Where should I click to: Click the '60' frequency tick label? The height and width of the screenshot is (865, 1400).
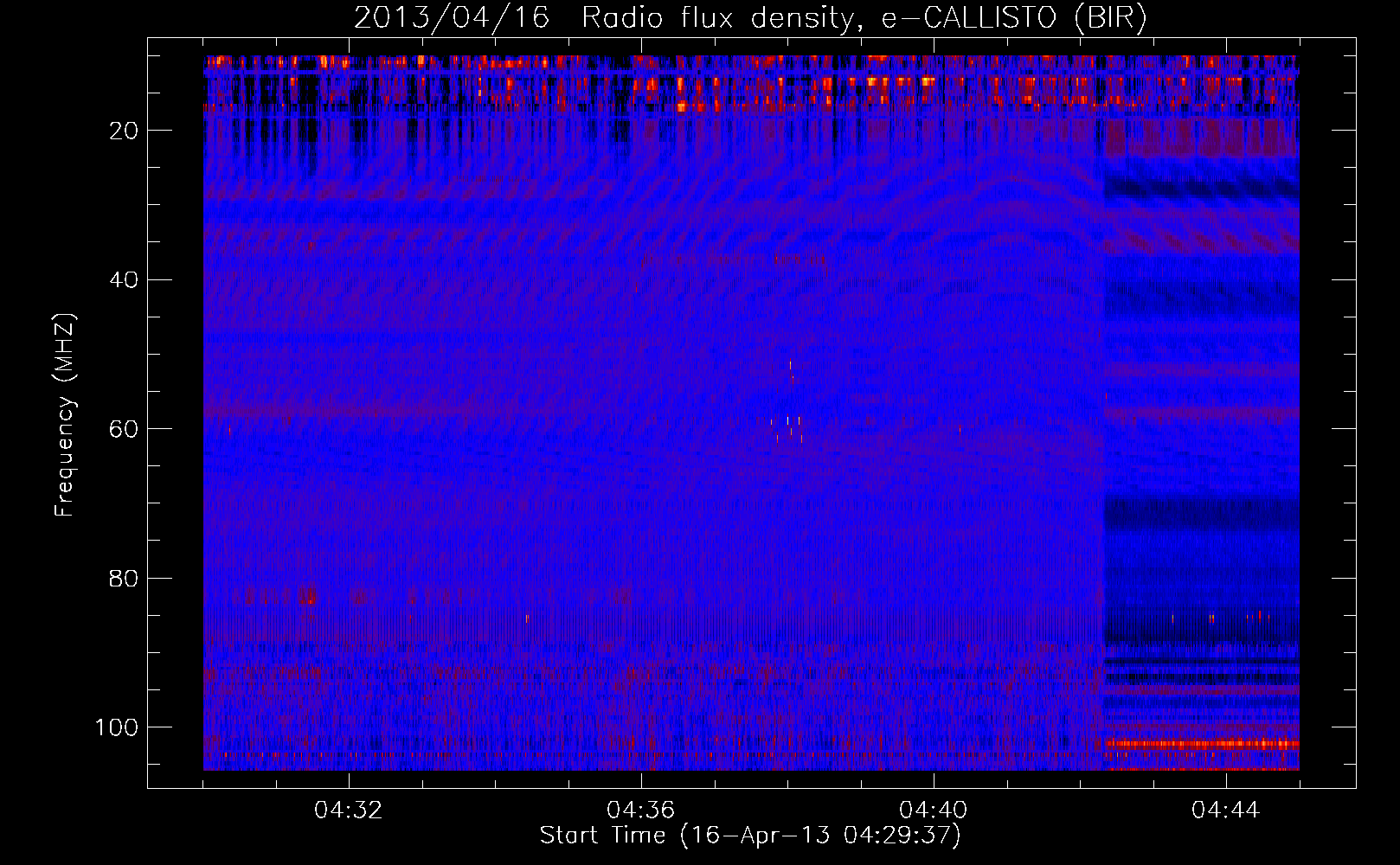125,429
